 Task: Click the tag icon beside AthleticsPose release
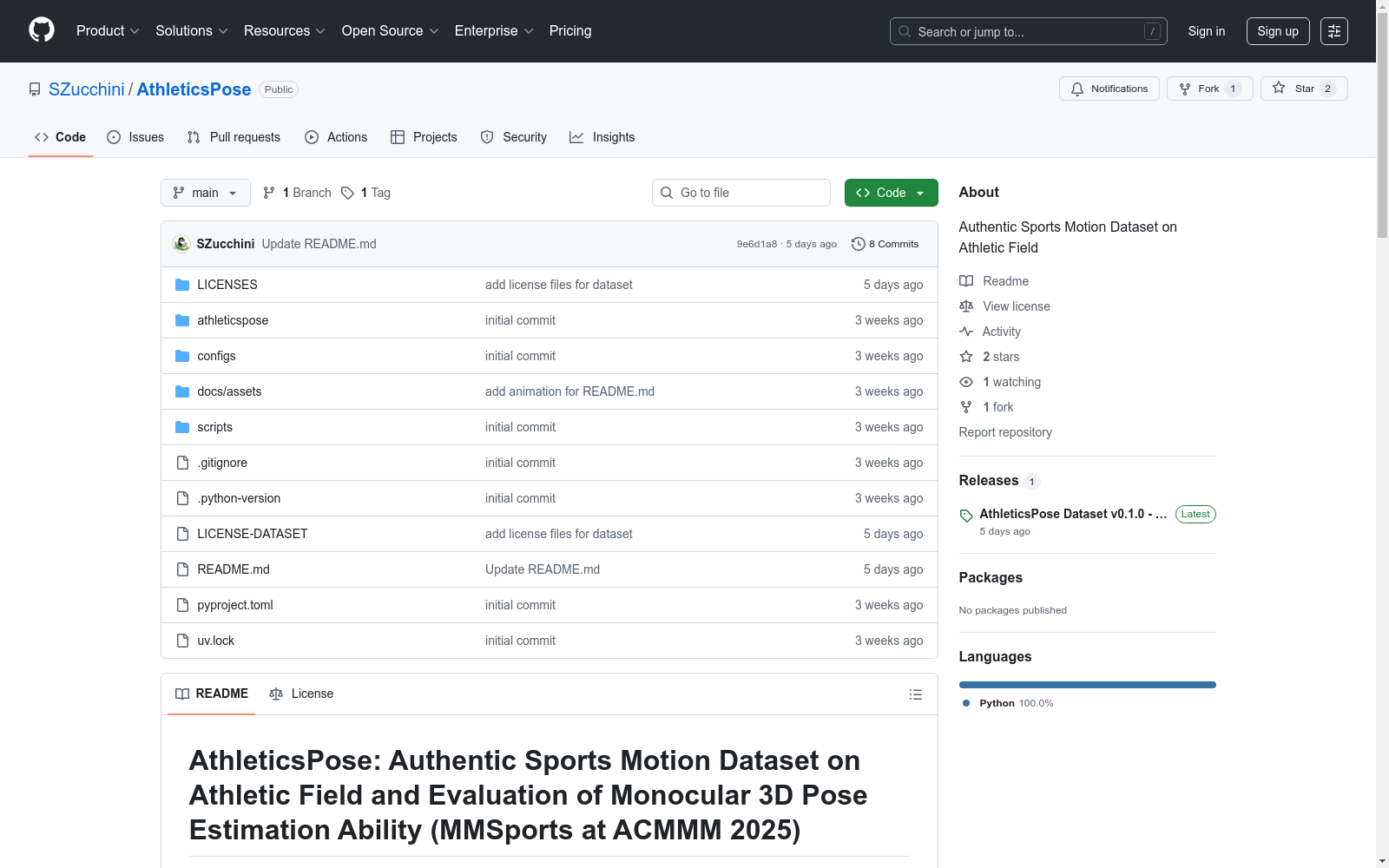click(966, 516)
